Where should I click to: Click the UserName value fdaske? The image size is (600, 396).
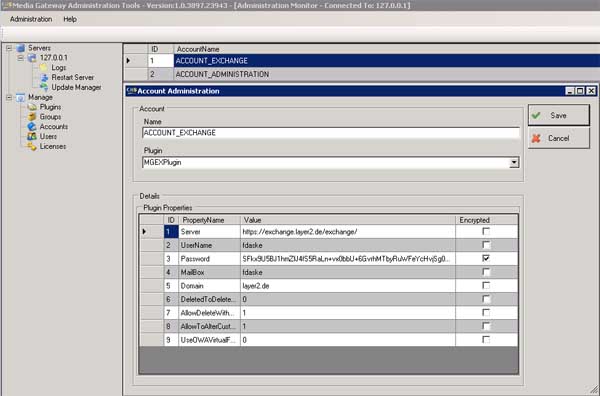(x=348, y=245)
